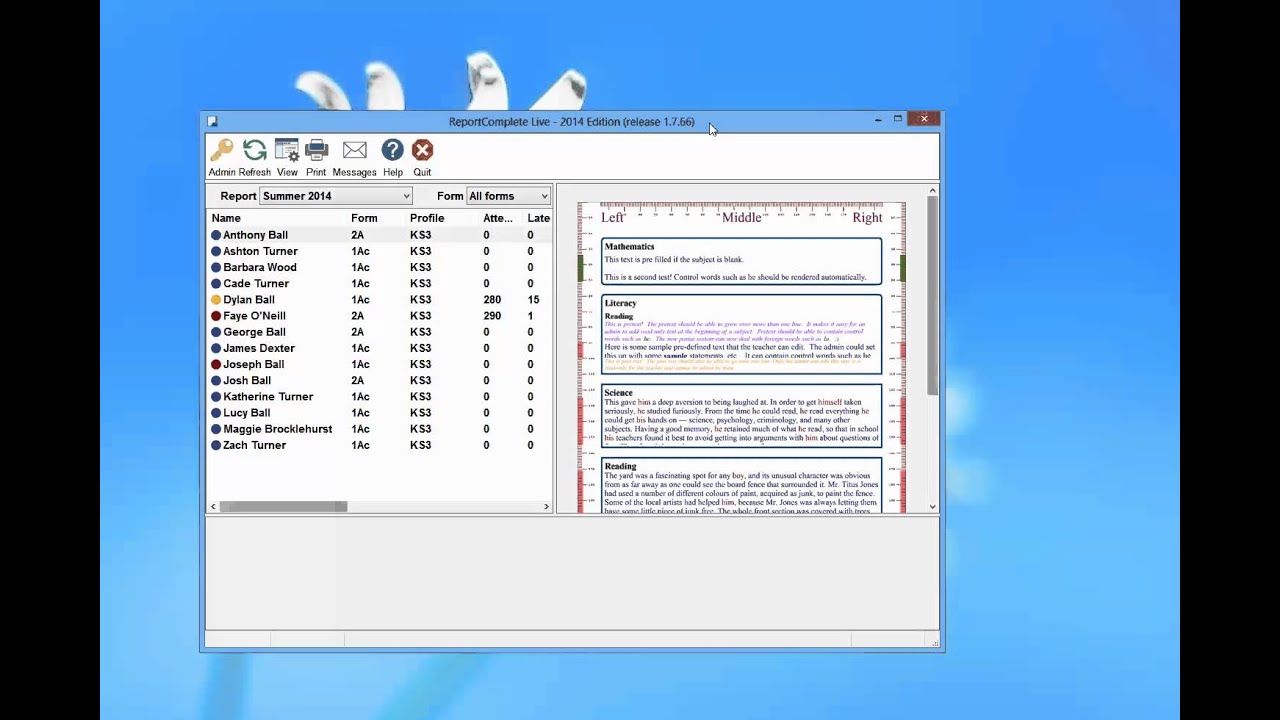Click the late count 15

pyautogui.click(x=534, y=300)
